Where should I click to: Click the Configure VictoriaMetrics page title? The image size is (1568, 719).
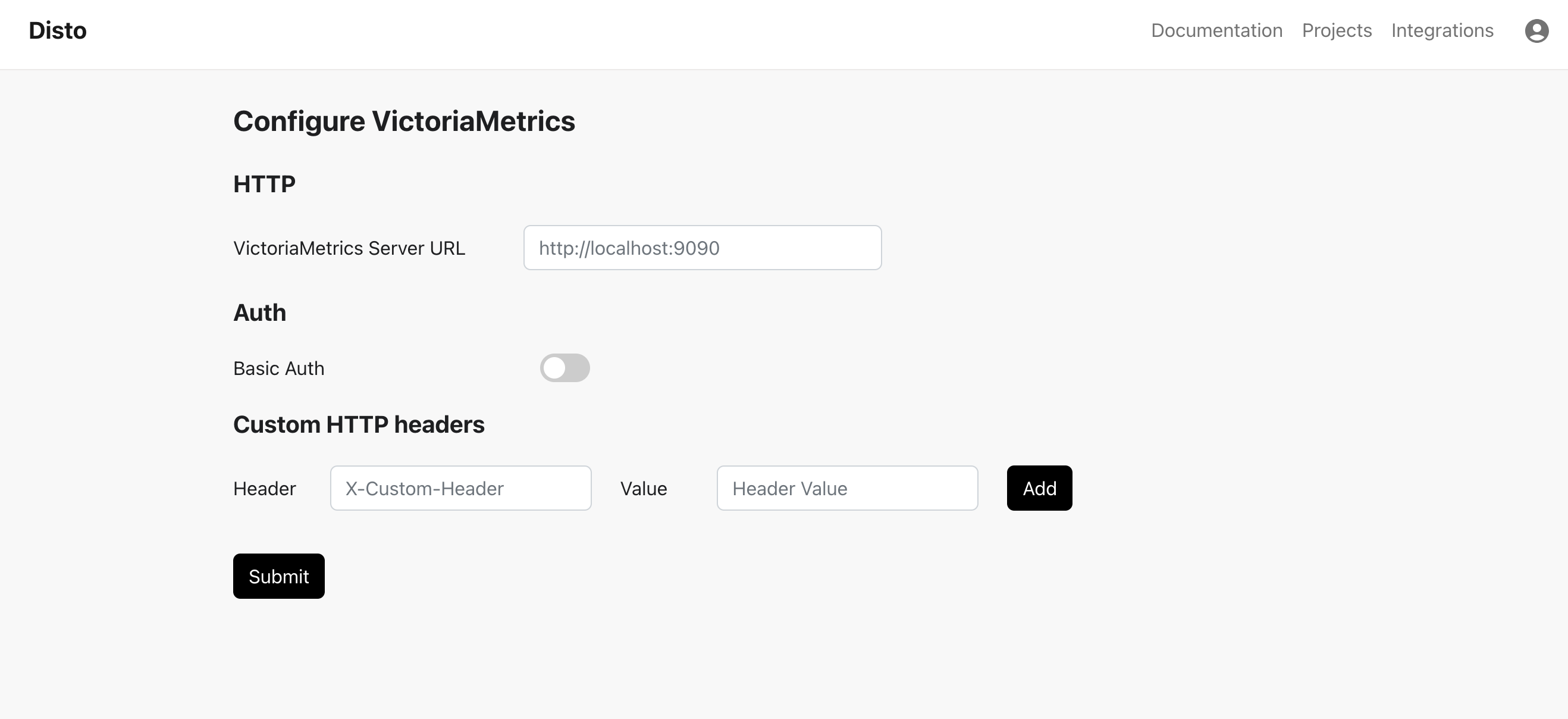coord(403,121)
